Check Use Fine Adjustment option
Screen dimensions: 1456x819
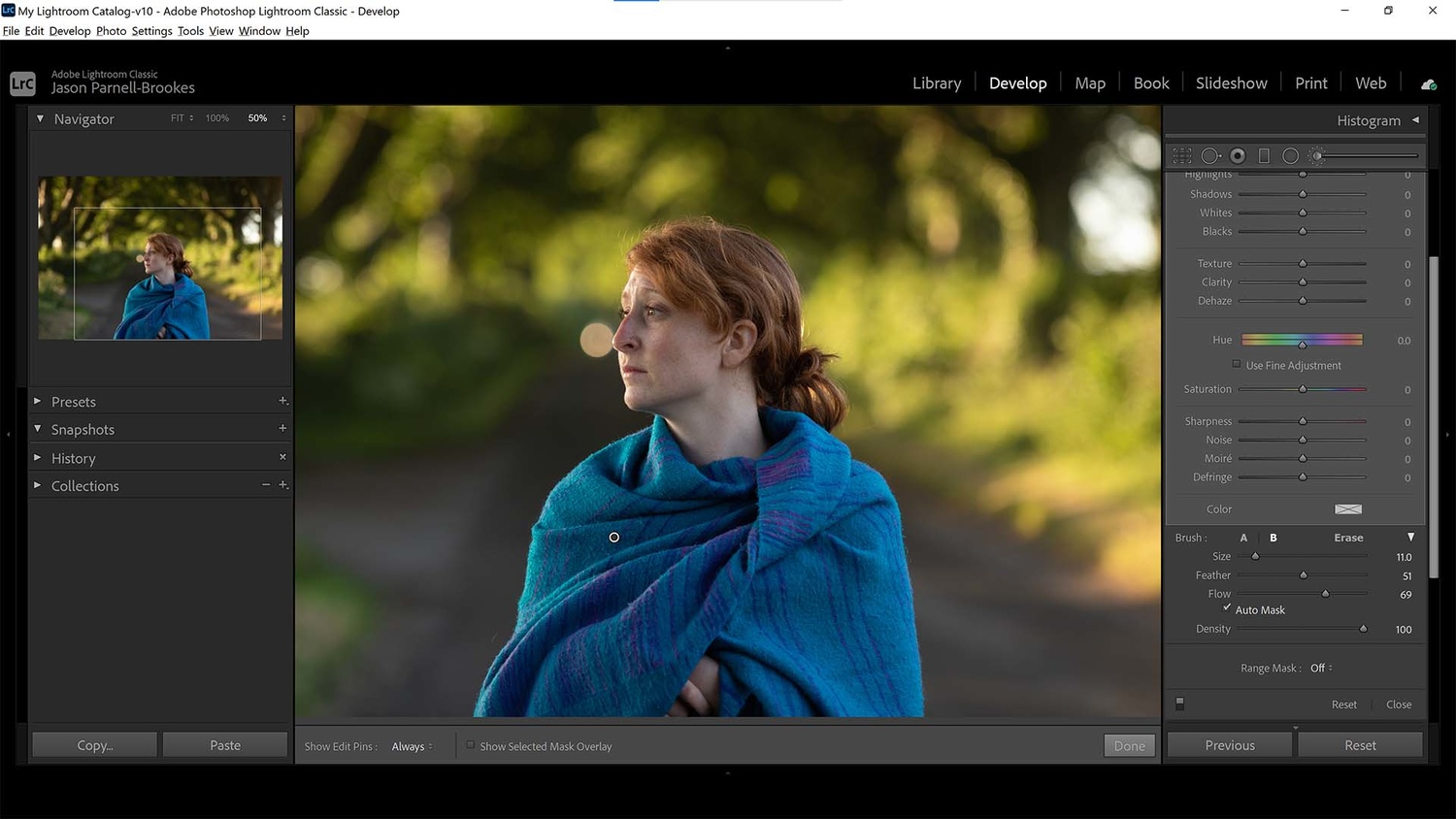pos(1236,363)
